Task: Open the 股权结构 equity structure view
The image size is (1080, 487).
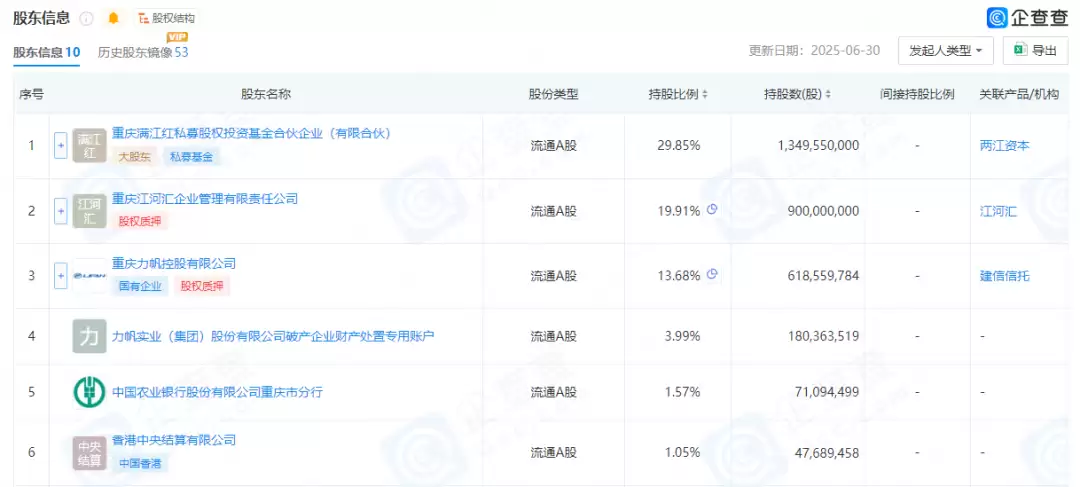Action: tap(167, 18)
